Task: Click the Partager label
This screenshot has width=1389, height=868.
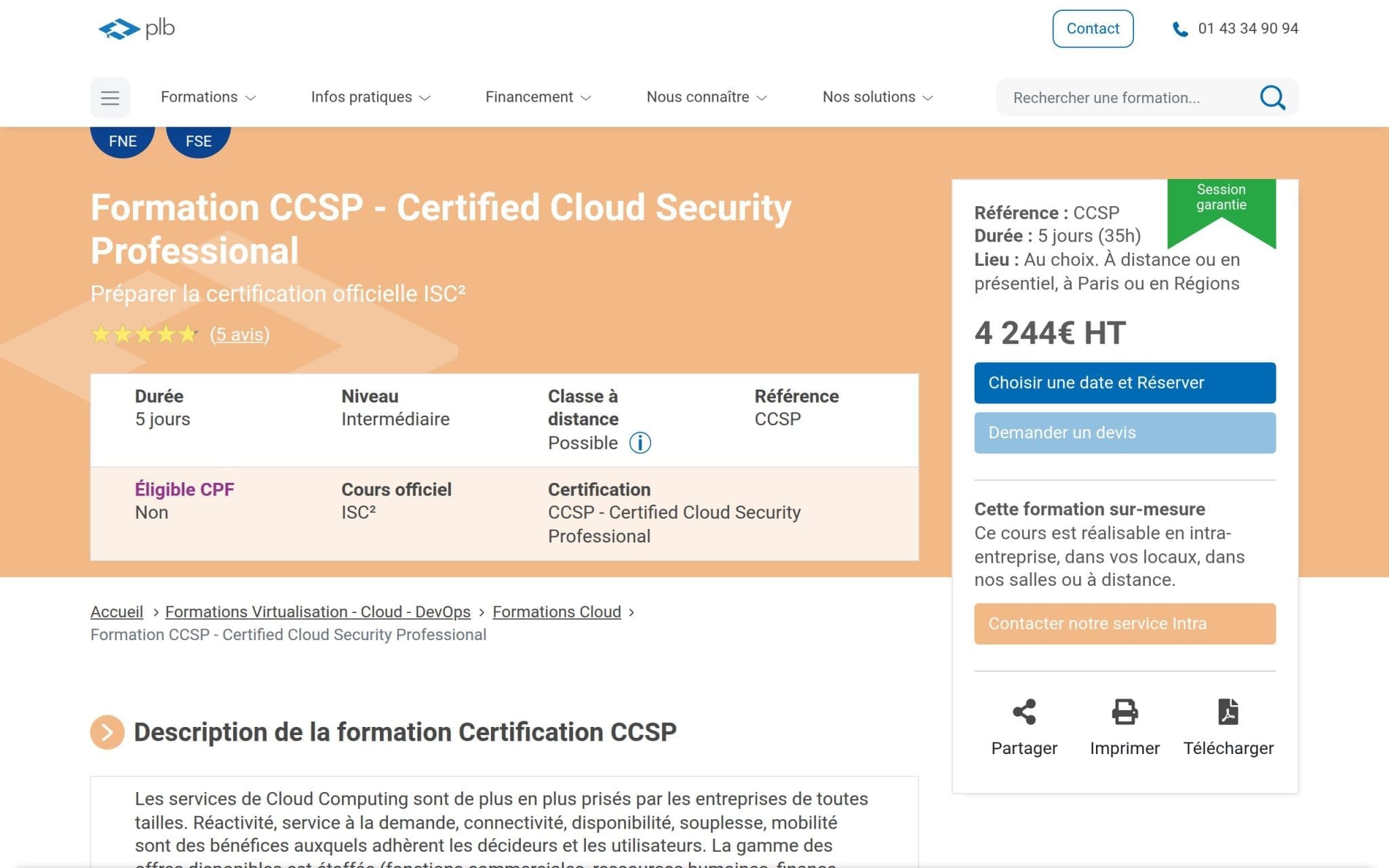Action: (1024, 748)
